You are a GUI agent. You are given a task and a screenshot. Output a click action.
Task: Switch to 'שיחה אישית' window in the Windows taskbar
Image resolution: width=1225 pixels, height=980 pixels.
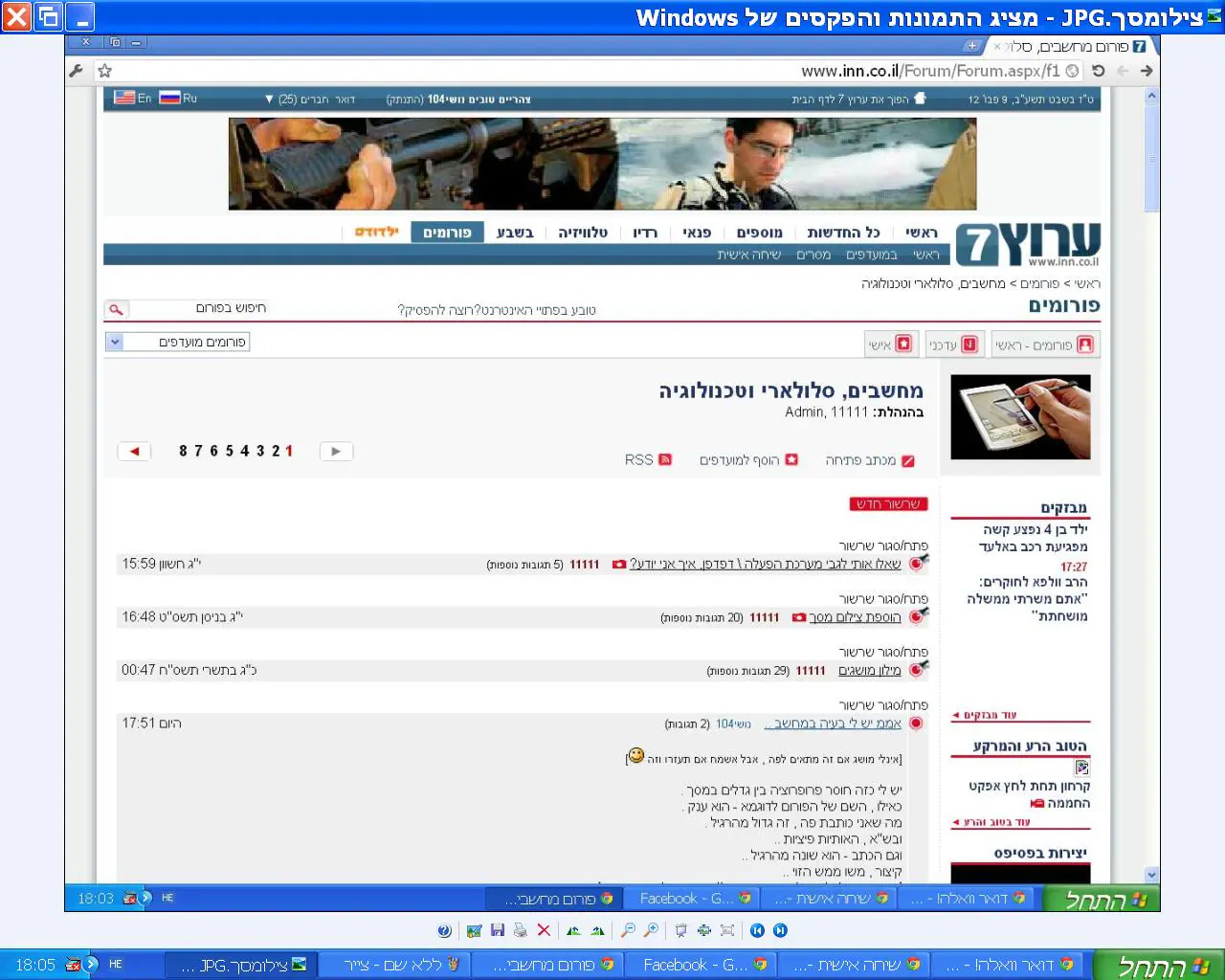pyautogui.click(x=854, y=965)
